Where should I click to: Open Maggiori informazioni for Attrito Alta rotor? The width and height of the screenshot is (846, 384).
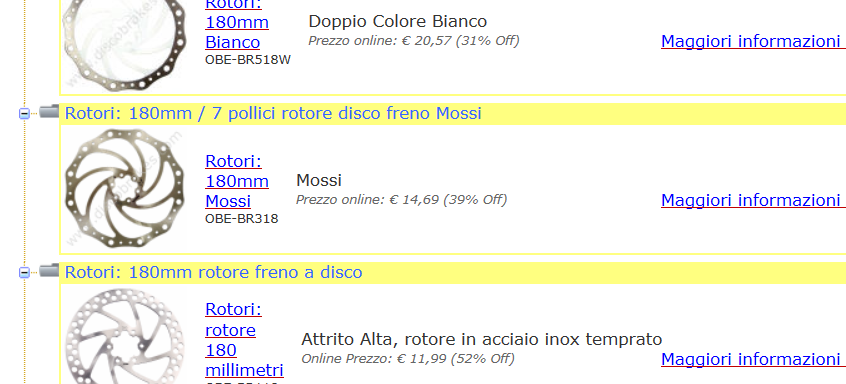pos(753,359)
